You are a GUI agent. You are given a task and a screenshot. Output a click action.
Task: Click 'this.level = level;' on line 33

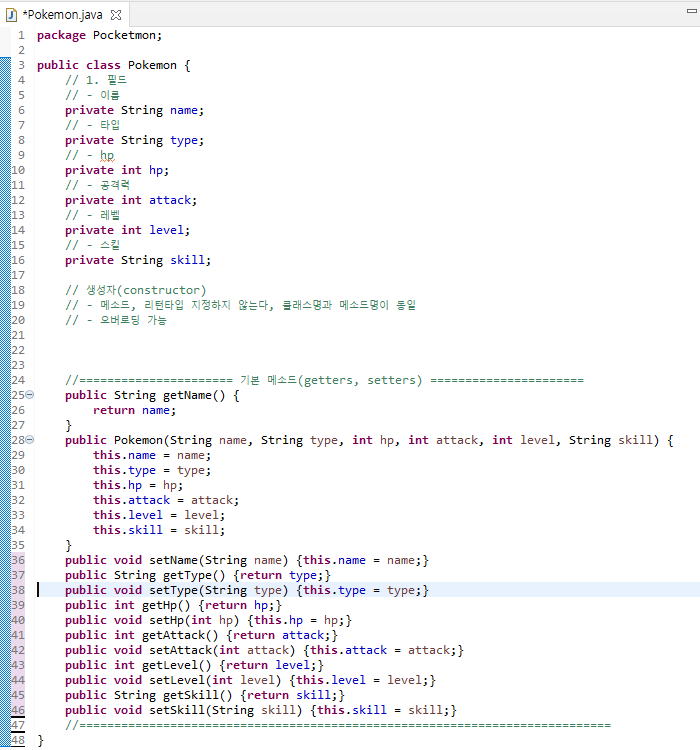[159, 515]
